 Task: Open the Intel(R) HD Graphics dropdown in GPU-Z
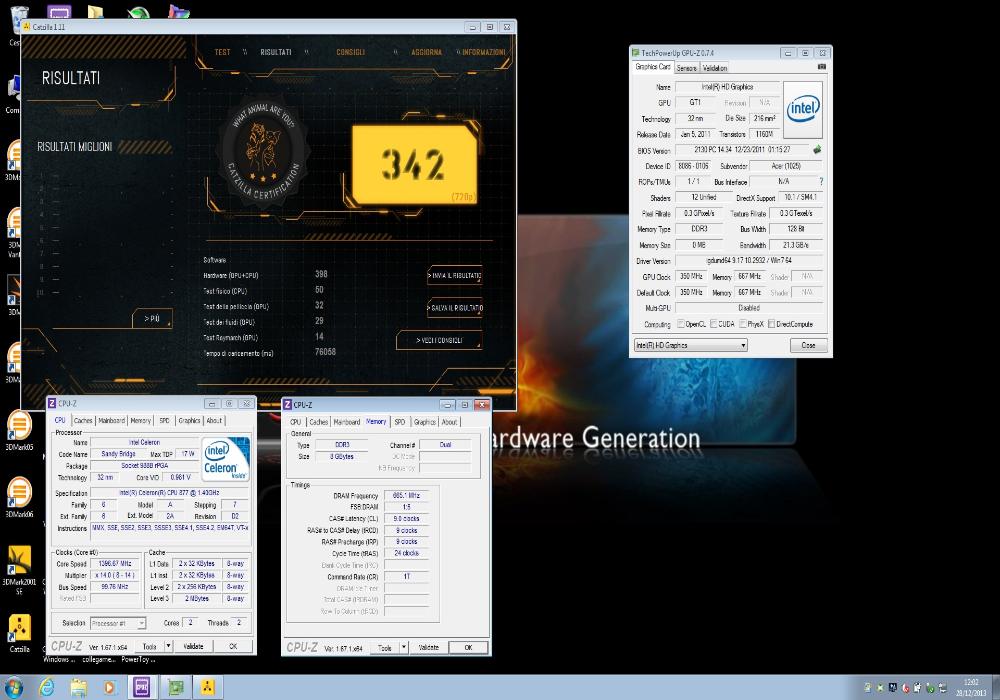tap(691, 345)
